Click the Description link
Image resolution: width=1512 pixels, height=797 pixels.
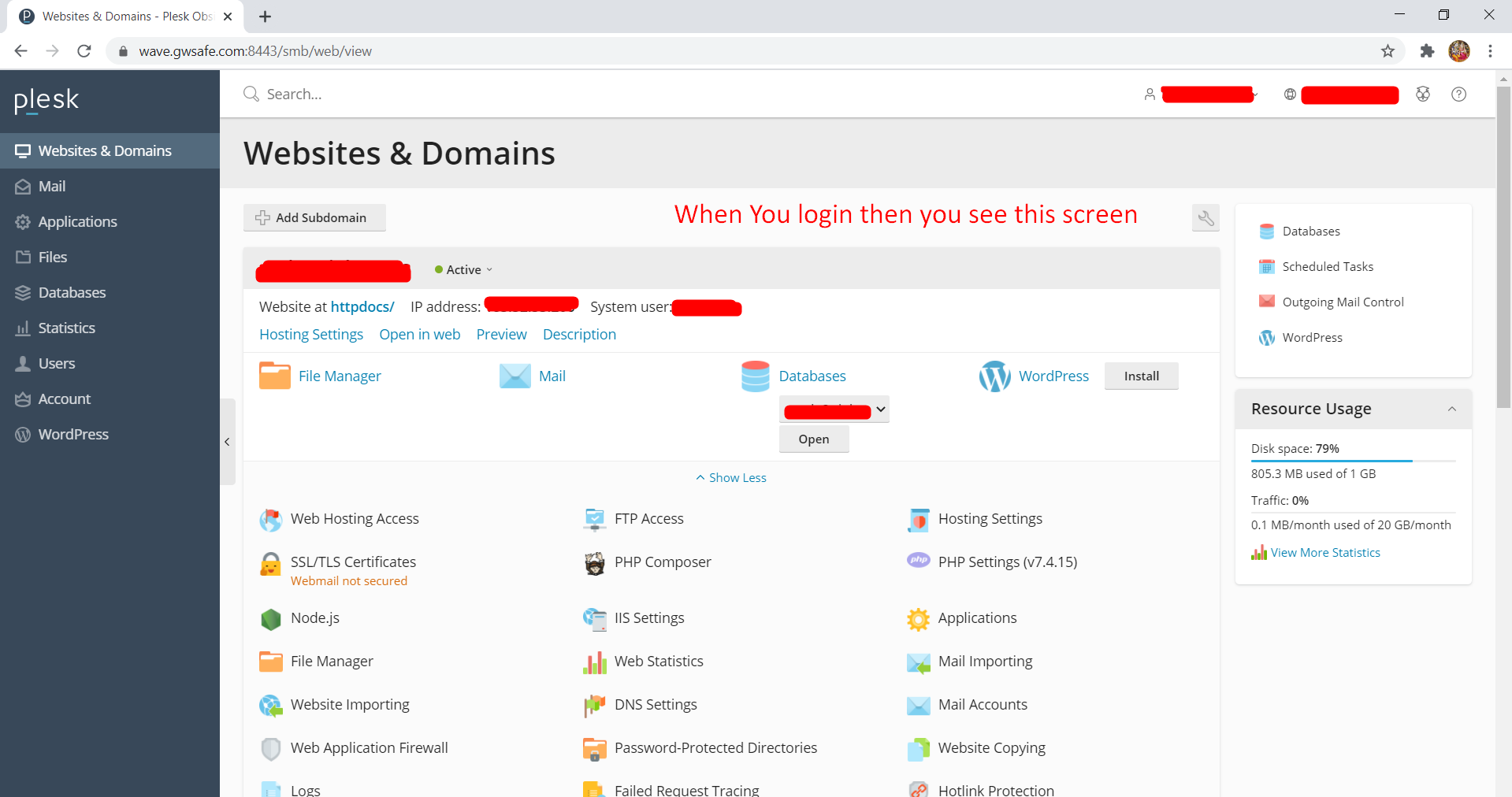pyautogui.click(x=580, y=335)
